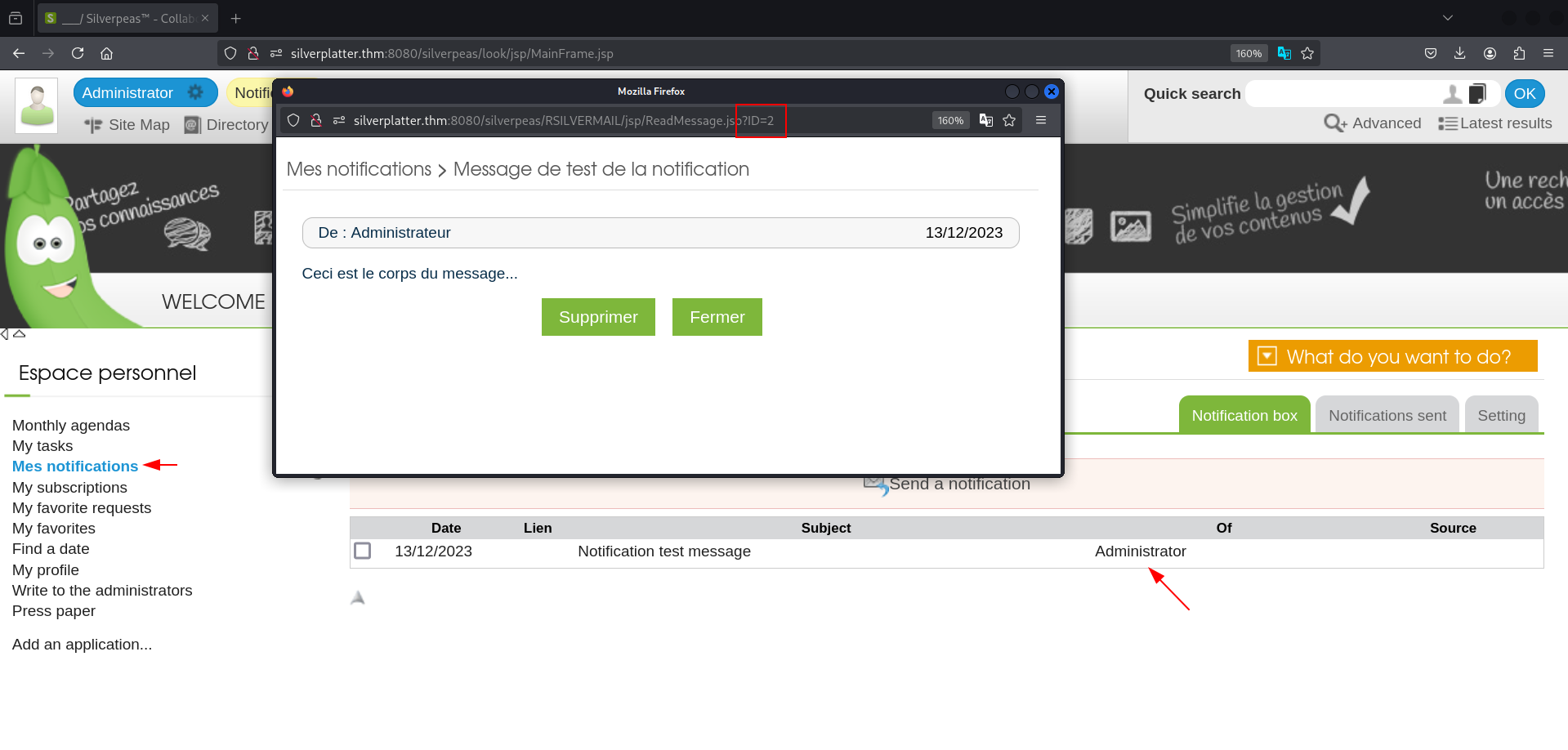The height and width of the screenshot is (750, 1568).
Task: Open the popup window hamburger menu
Action: pyautogui.click(x=1041, y=120)
